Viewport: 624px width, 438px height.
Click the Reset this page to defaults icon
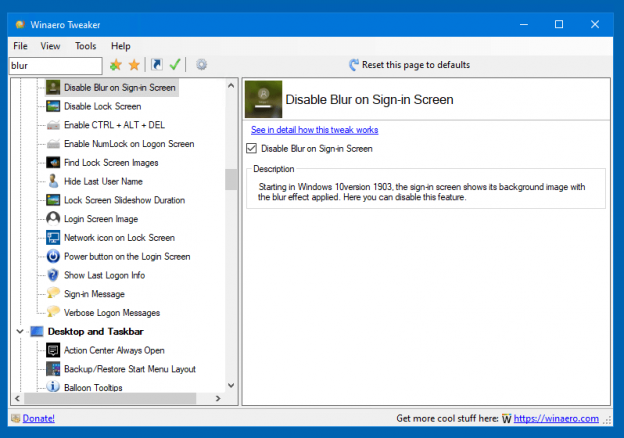tap(354, 65)
